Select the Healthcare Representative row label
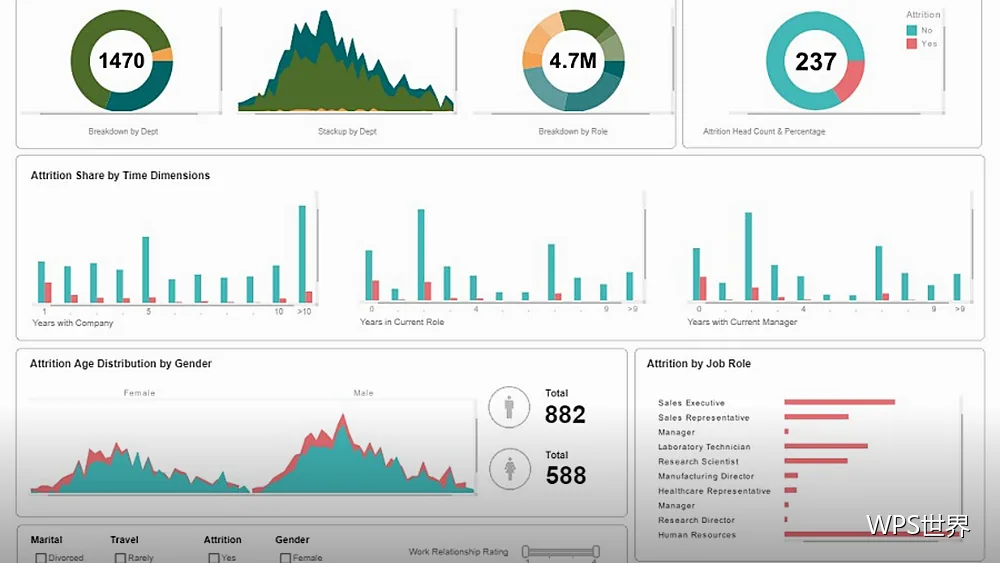The width and height of the screenshot is (1000, 563). pos(714,491)
